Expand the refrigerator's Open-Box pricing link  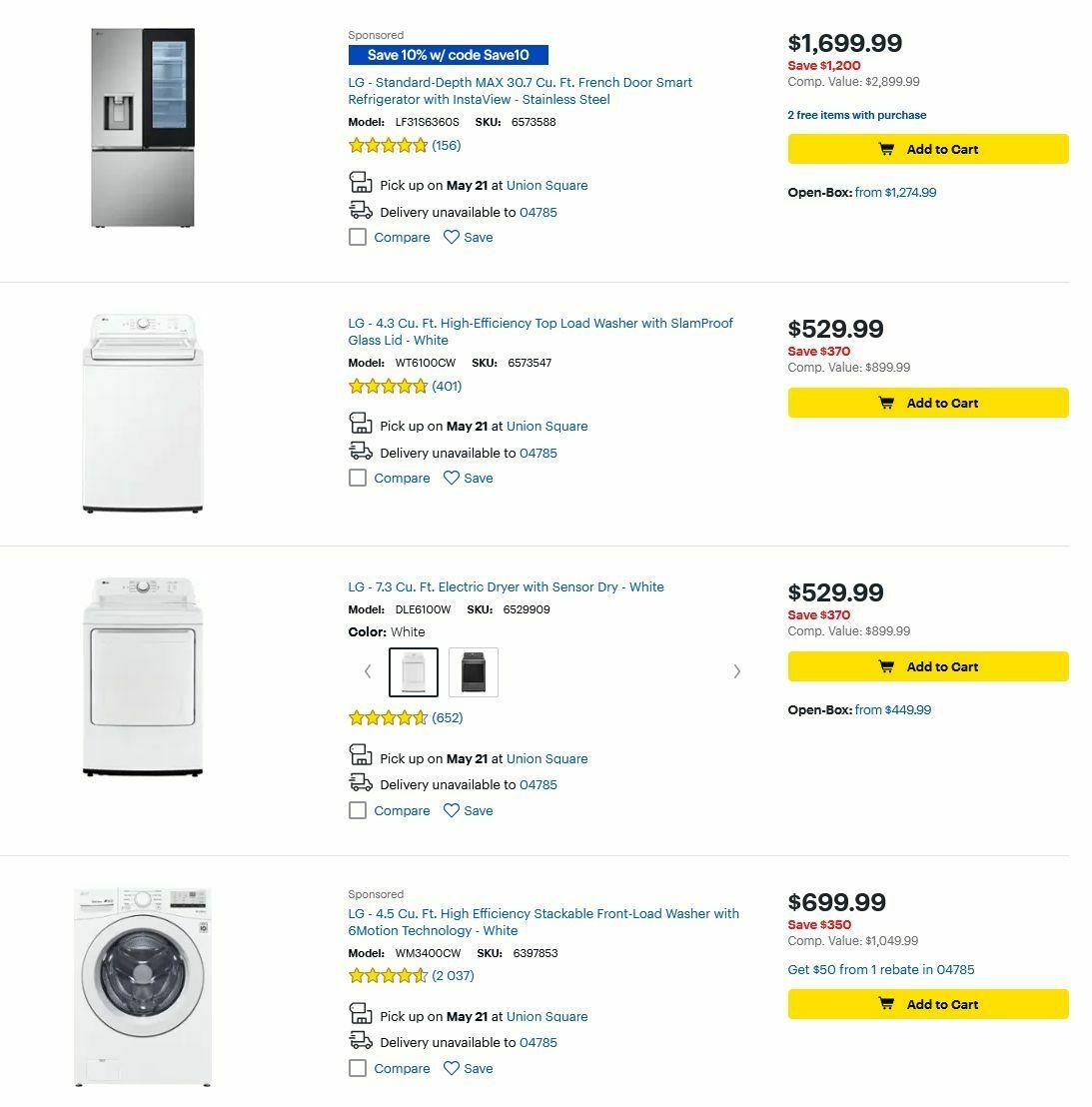(896, 192)
